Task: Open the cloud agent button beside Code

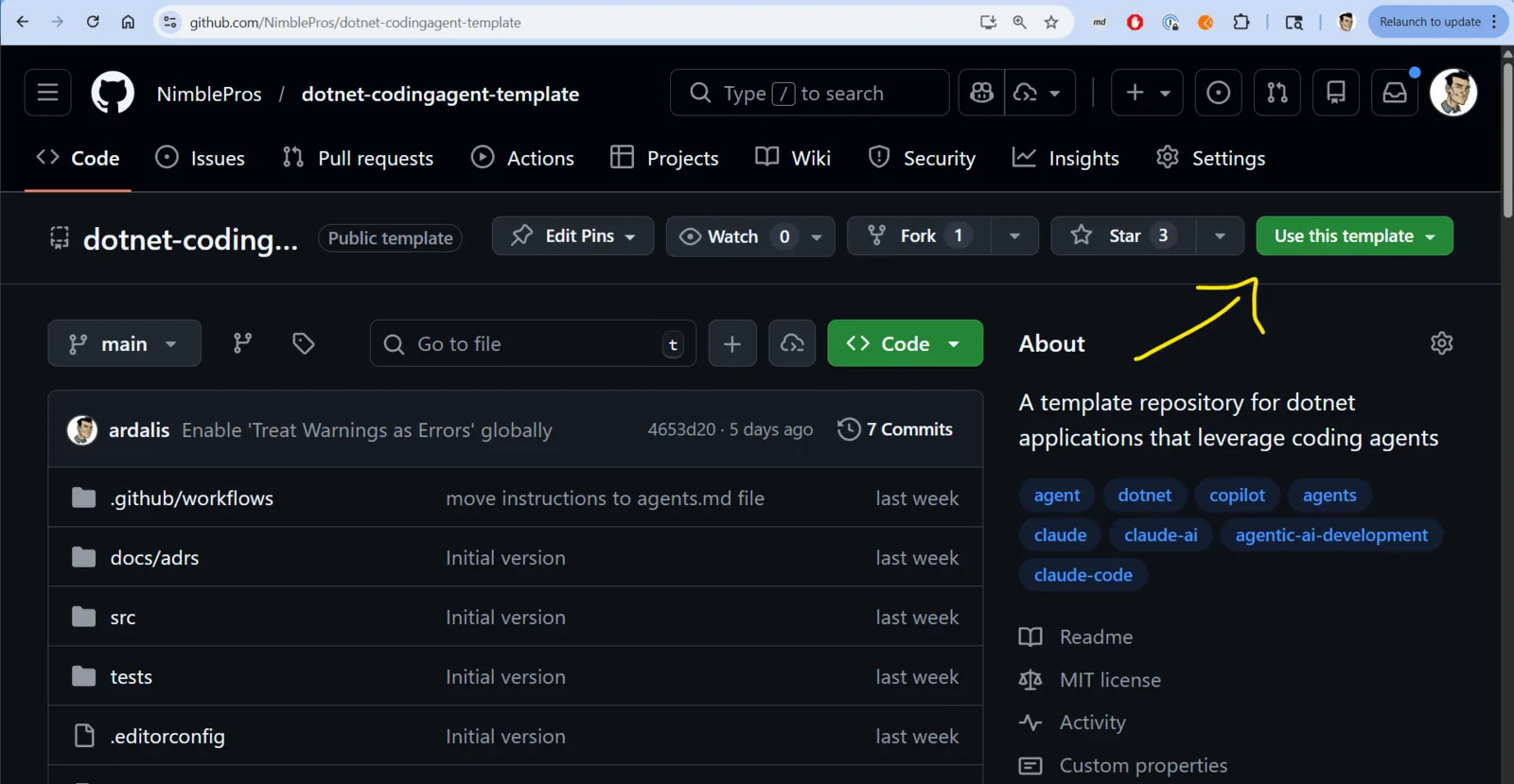Action: coord(792,343)
